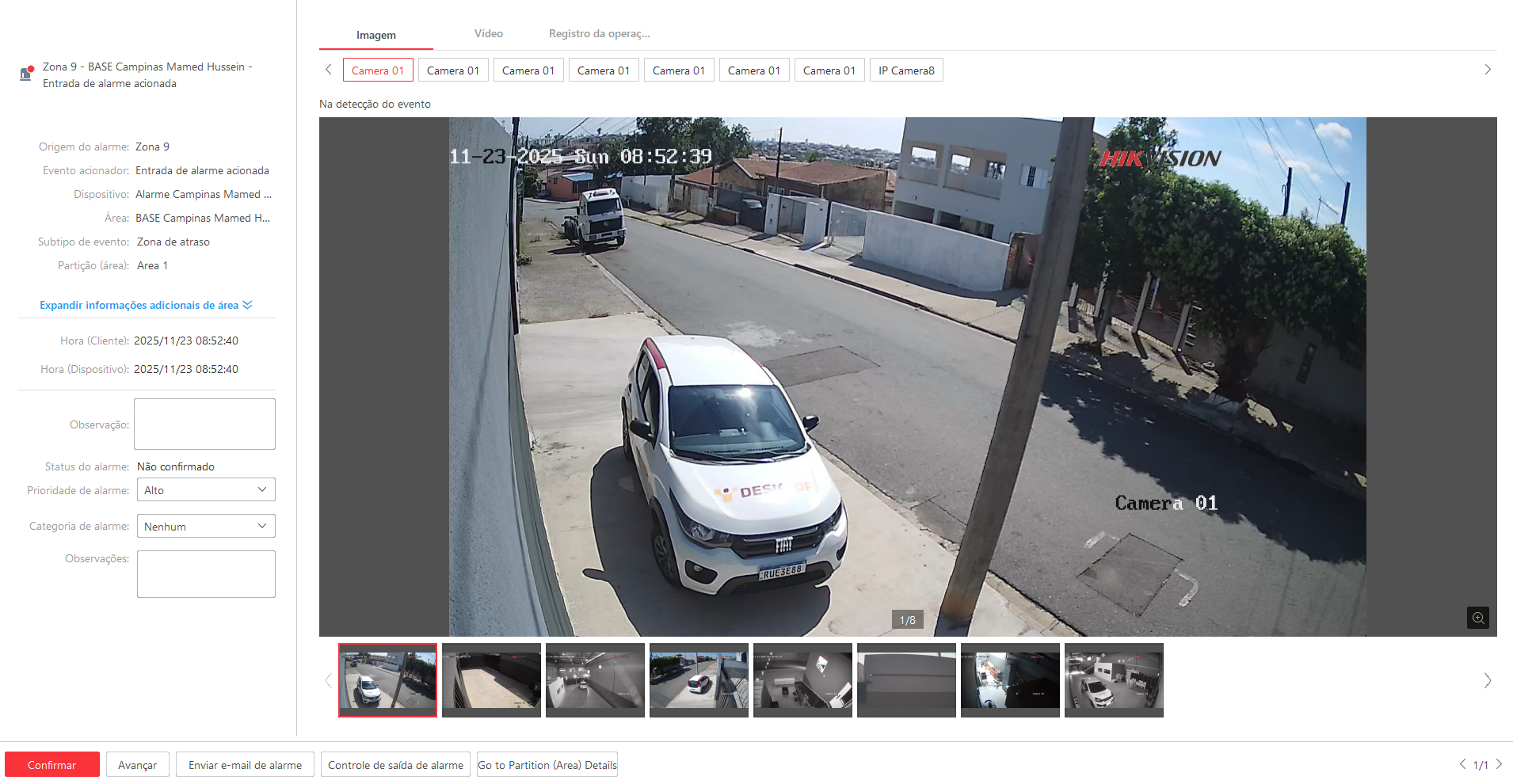
Task: Open the Prioridade de alarme dropdown
Action: 206,490
